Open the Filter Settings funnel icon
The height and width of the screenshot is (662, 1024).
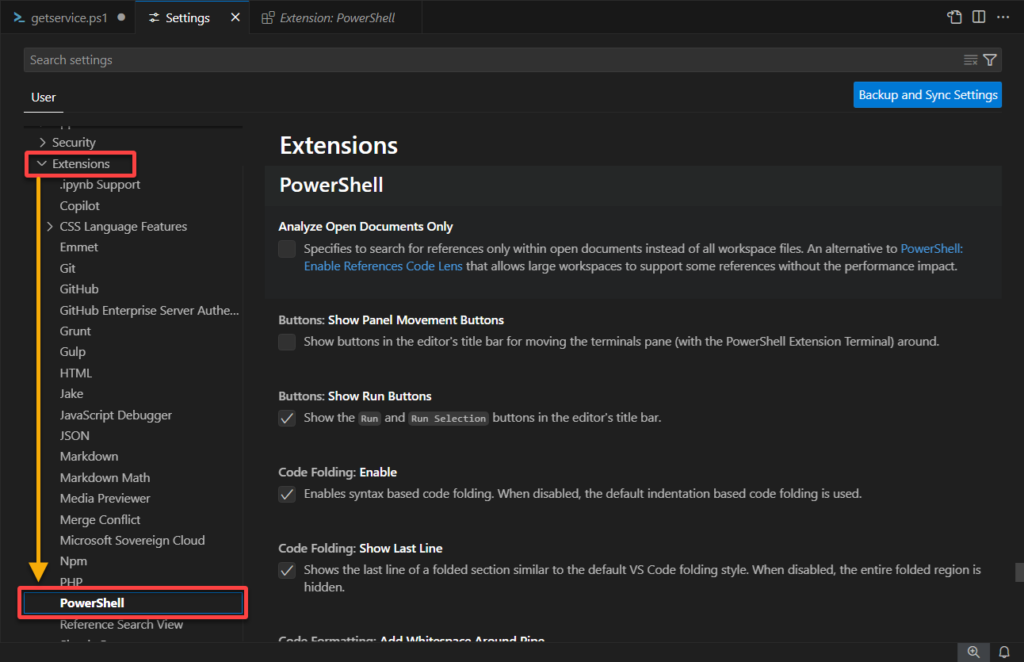pyautogui.click(x=989, y=60)
